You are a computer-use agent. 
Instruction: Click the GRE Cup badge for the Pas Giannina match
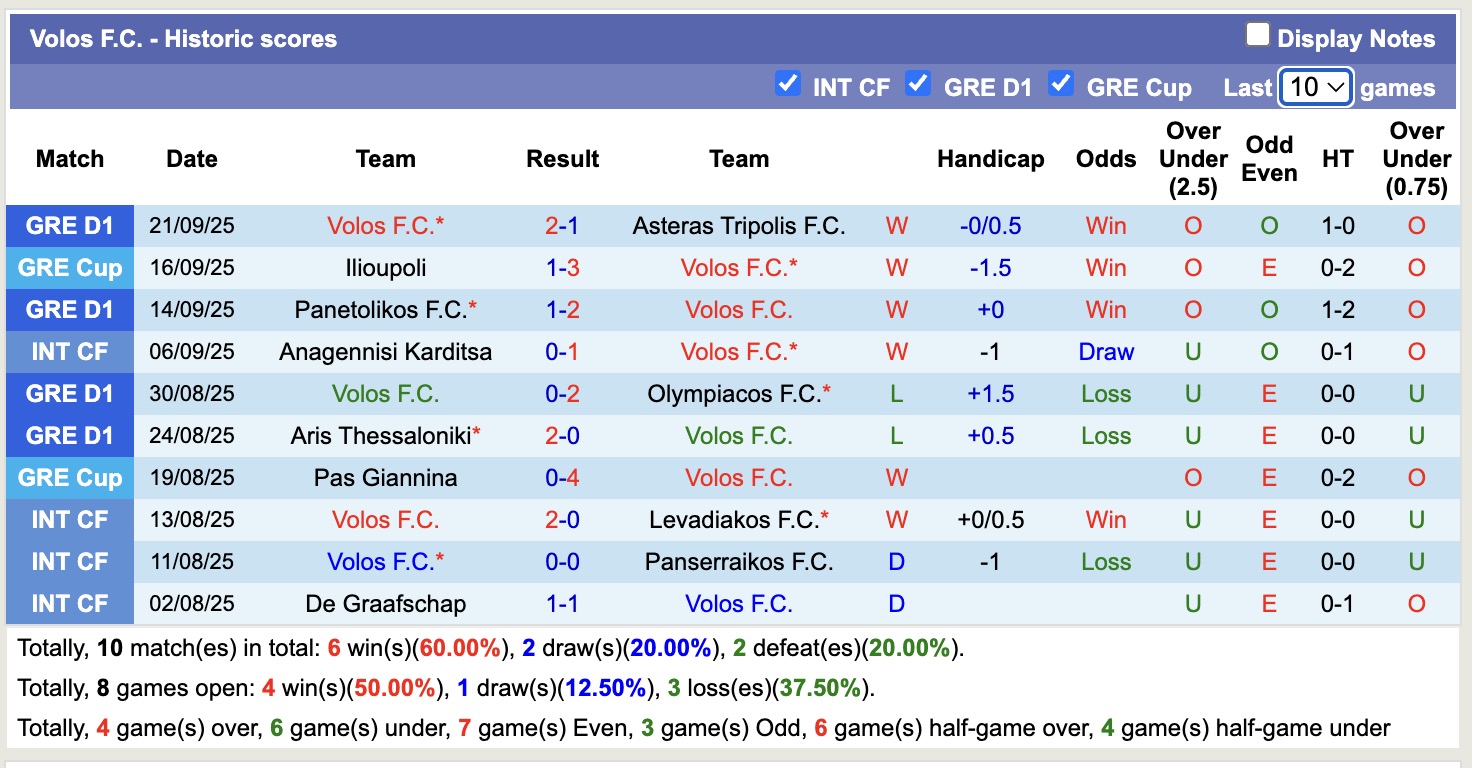click(x=68, y=477)
